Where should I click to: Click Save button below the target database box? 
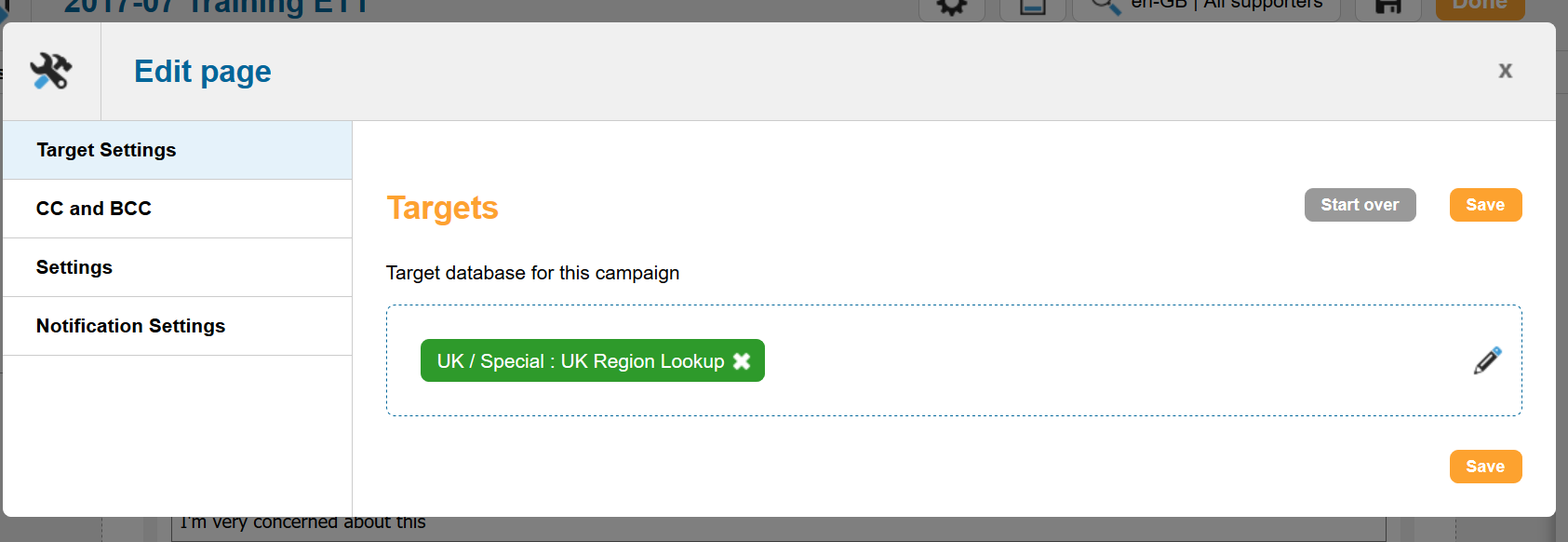point(1485,467)
